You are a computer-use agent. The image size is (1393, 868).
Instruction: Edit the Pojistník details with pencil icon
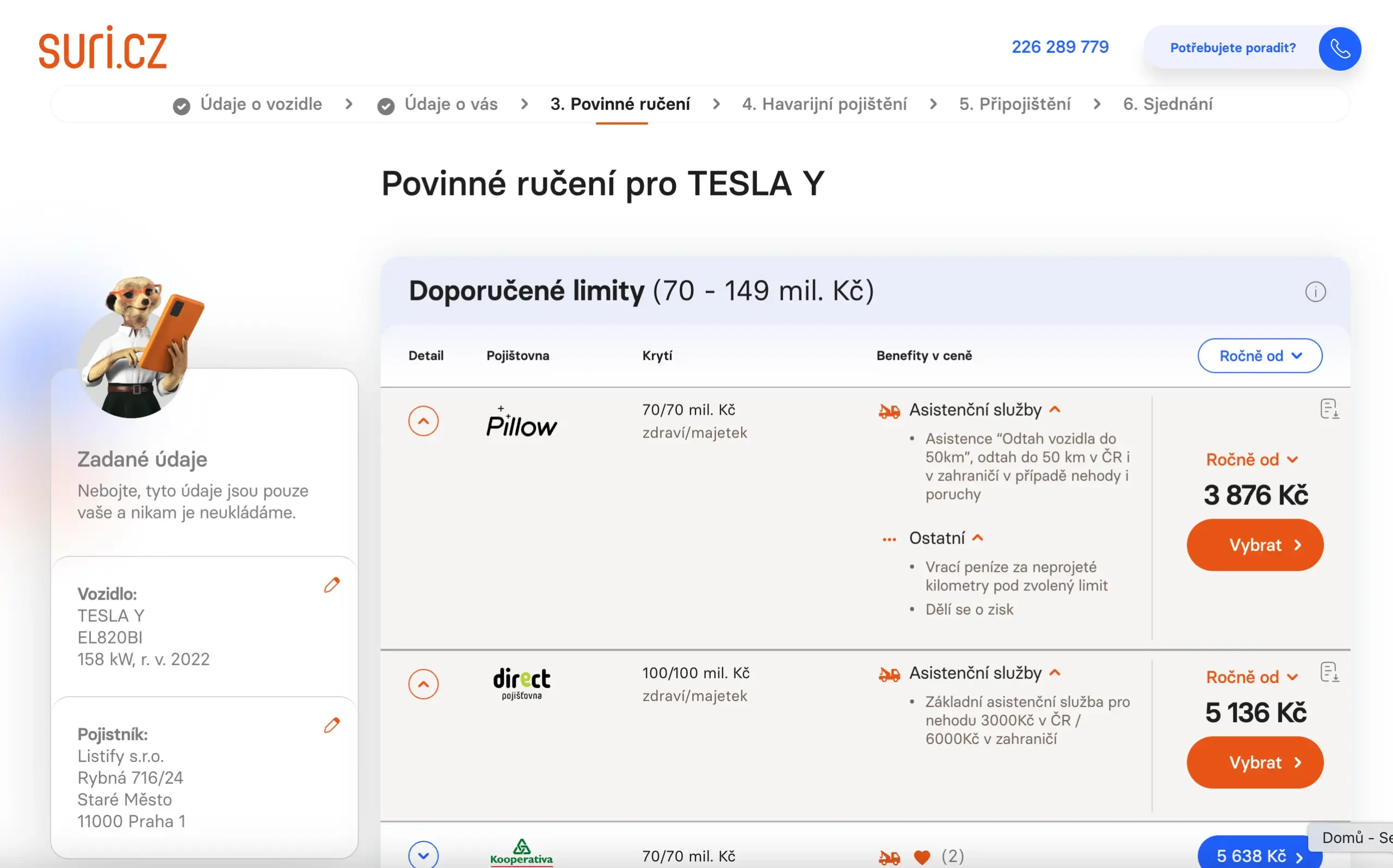tap(332, 725)
